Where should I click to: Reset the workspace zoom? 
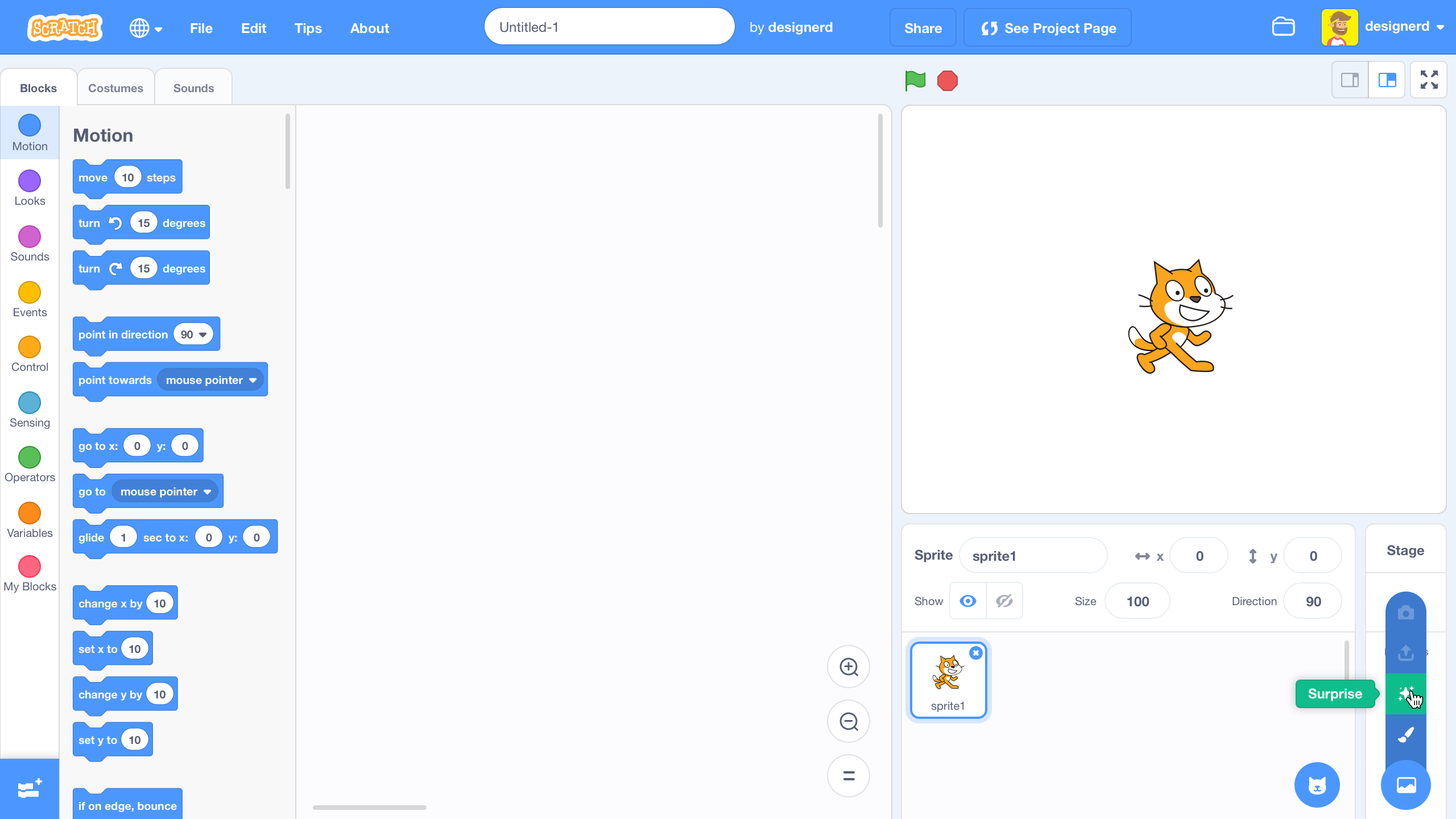coord(849,776)
